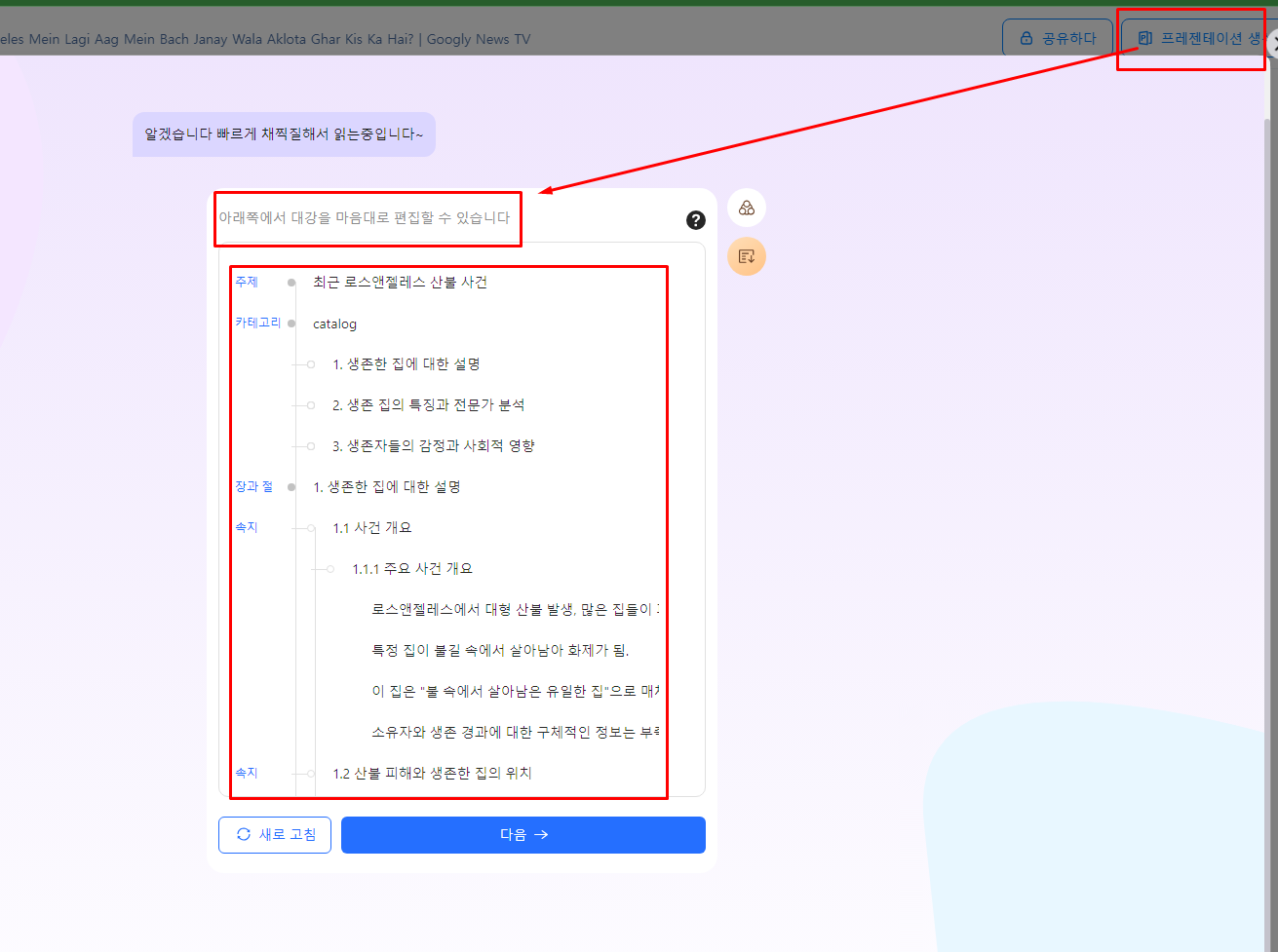Select item 2. 생존 집의 특징과 전문가 분석
Viewport: 1278px width, 952px height.
tap(429, 405)
